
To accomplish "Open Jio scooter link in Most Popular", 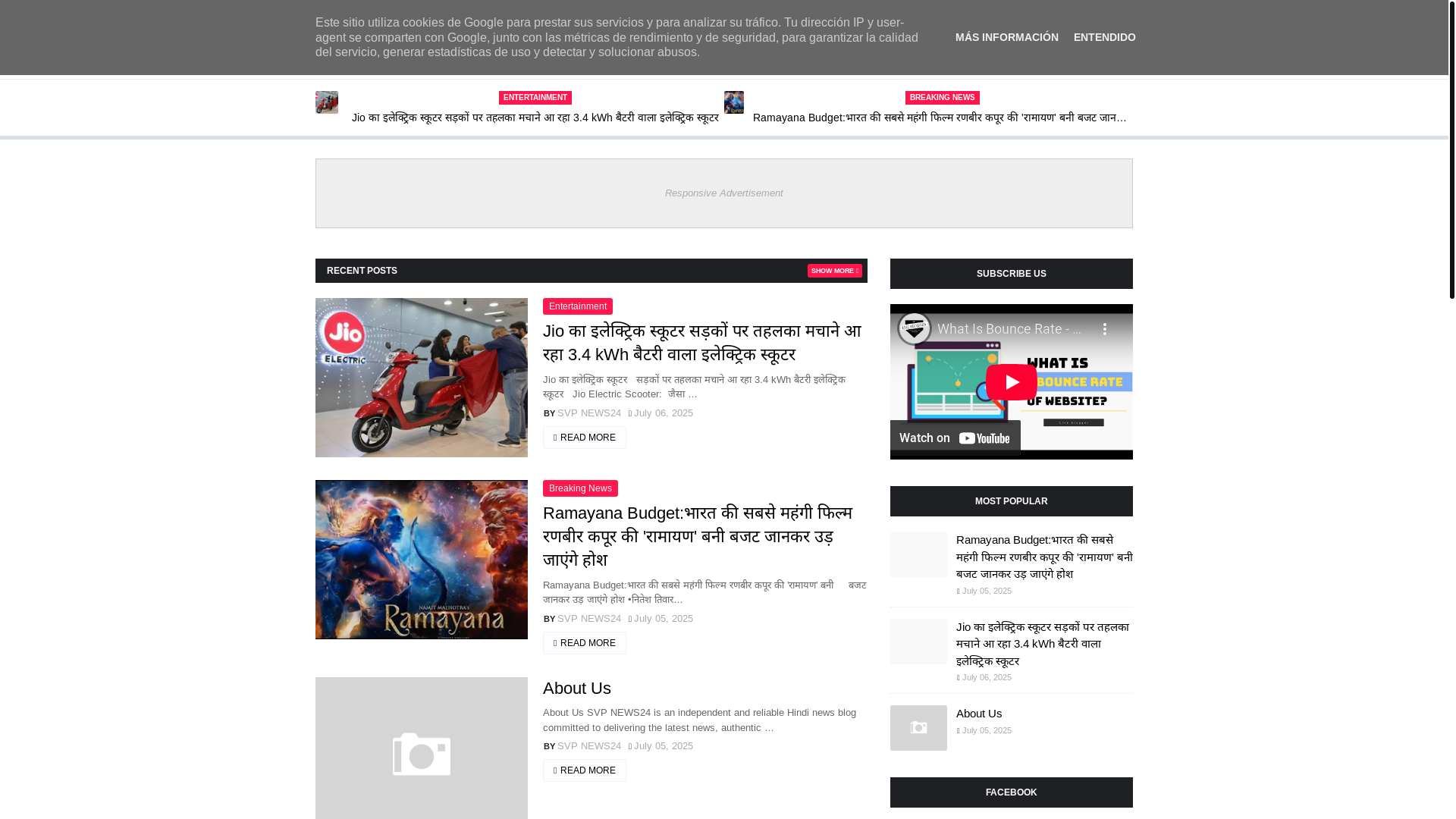I will point(1044,644).
